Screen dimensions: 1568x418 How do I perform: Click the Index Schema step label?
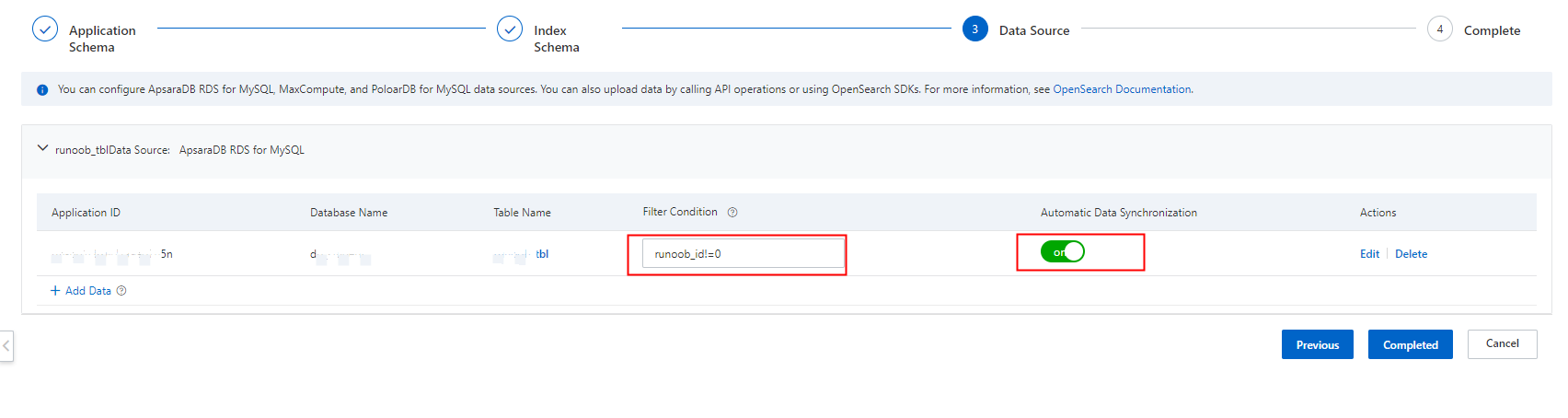(557, 39)
